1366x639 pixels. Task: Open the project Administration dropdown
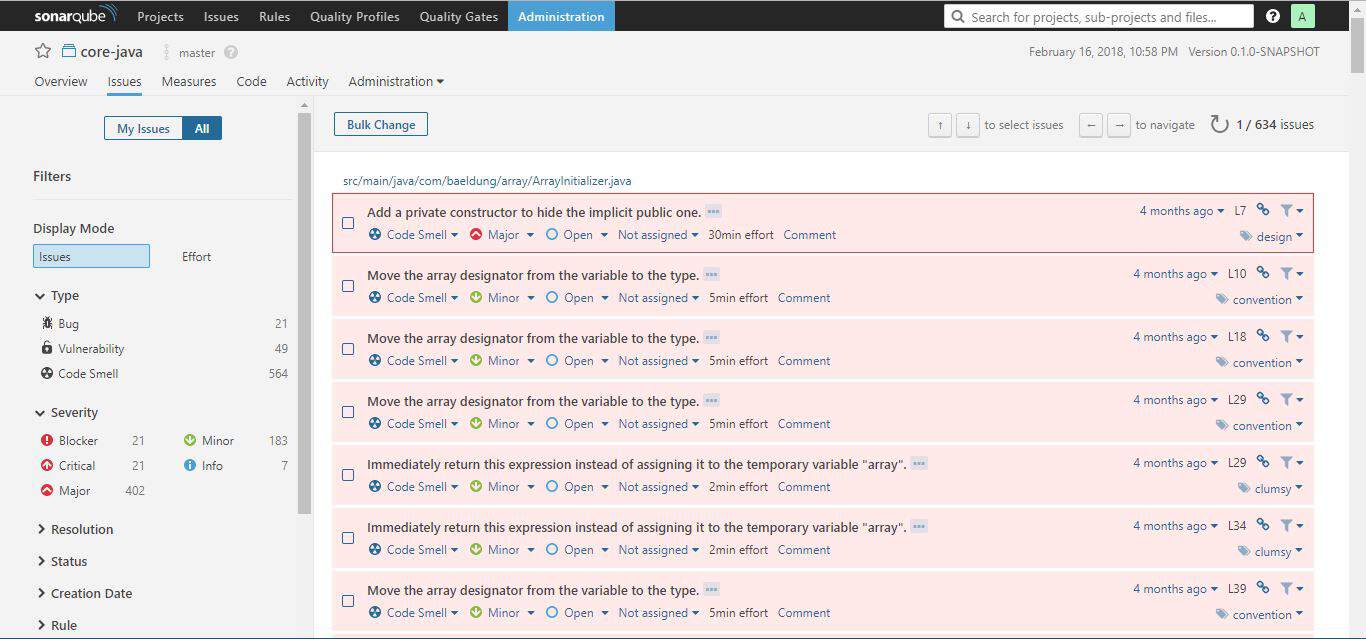[396, 82]
